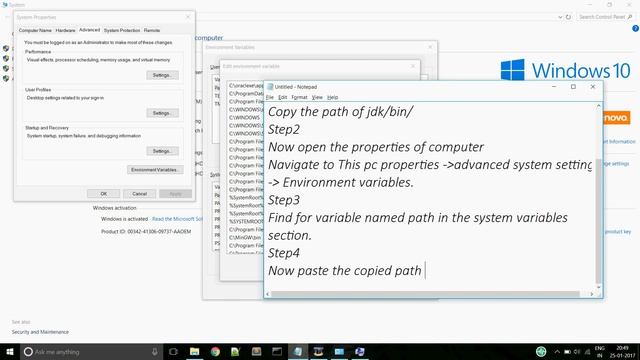Launch Google Chrome from the taskbar
The height and width of the screenshot is (360, 640).
[215, 351]
